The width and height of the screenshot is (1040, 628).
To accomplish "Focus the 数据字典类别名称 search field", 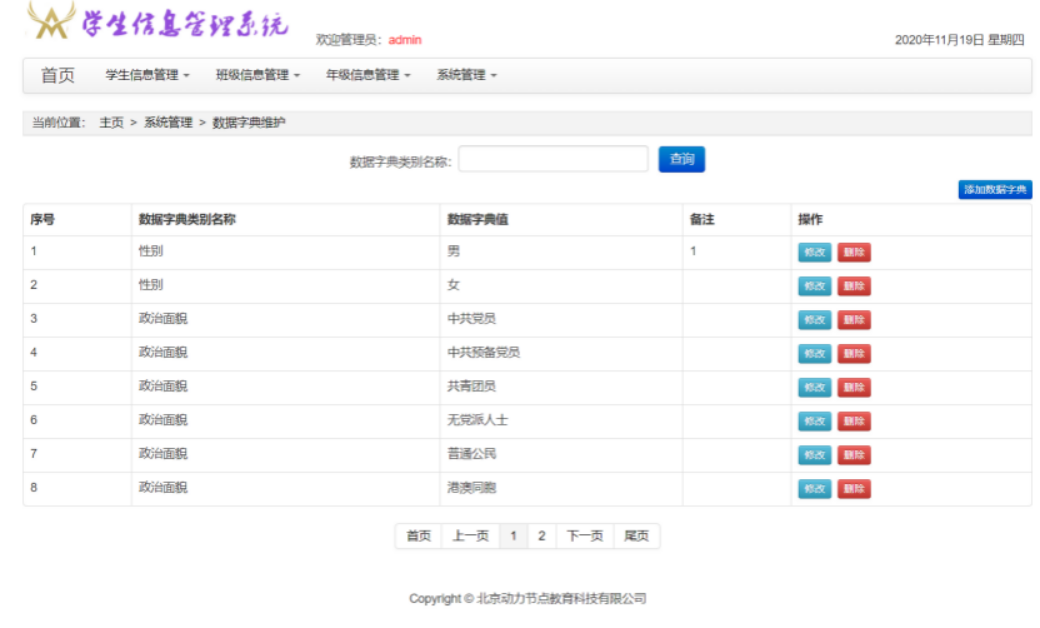I will click(x=553, y=159).
